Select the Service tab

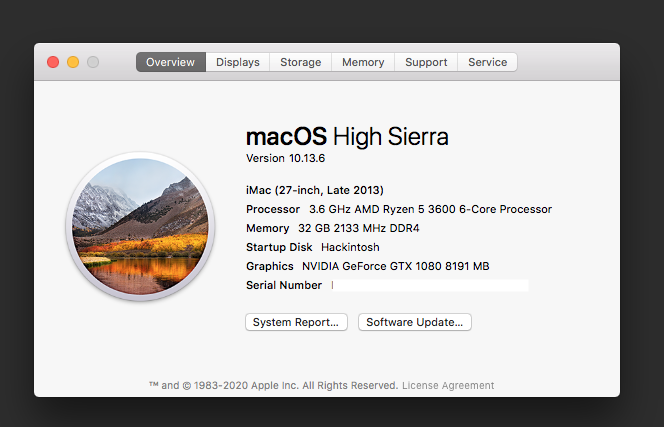tap(487, 62)
